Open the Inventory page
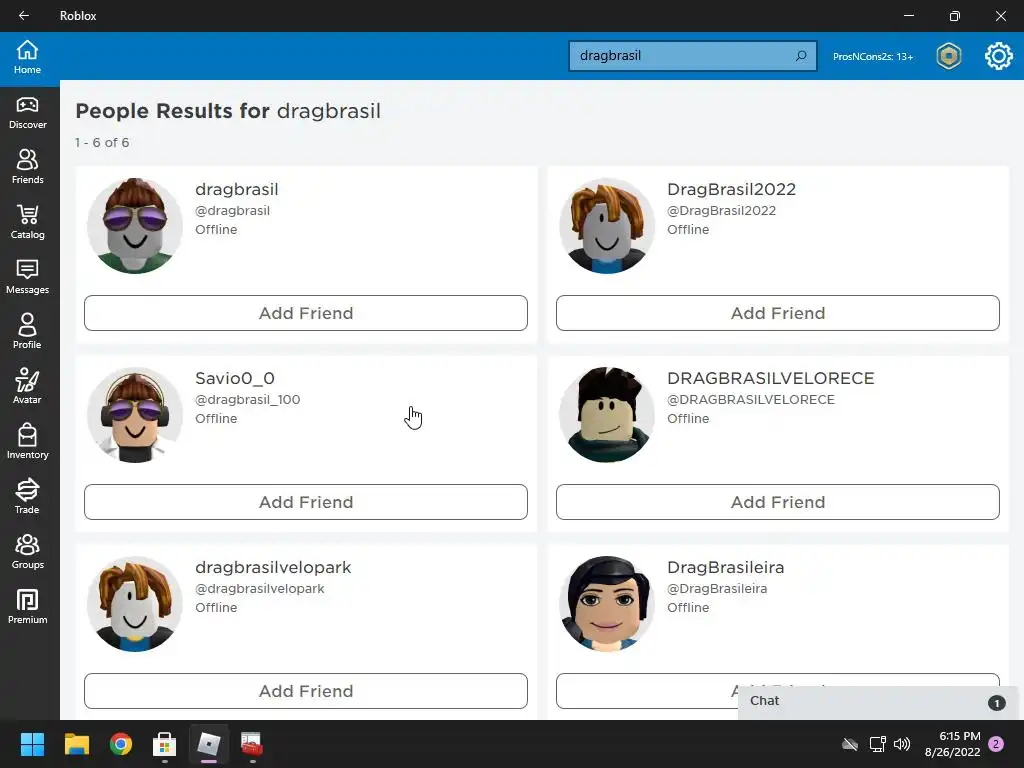This screenshot has height=768, width=1024. 27,442
